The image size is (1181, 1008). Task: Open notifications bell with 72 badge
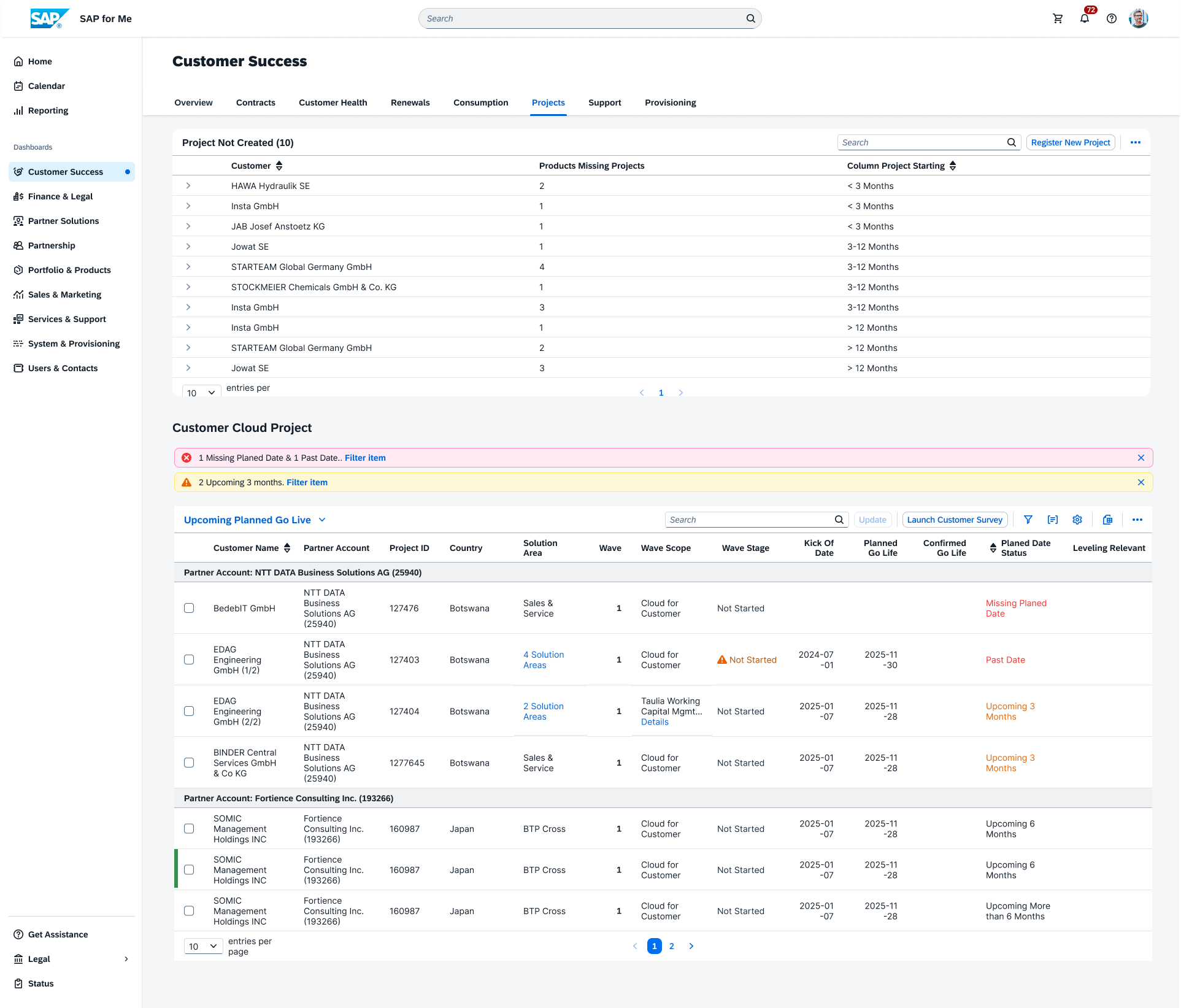[1085, 17]
